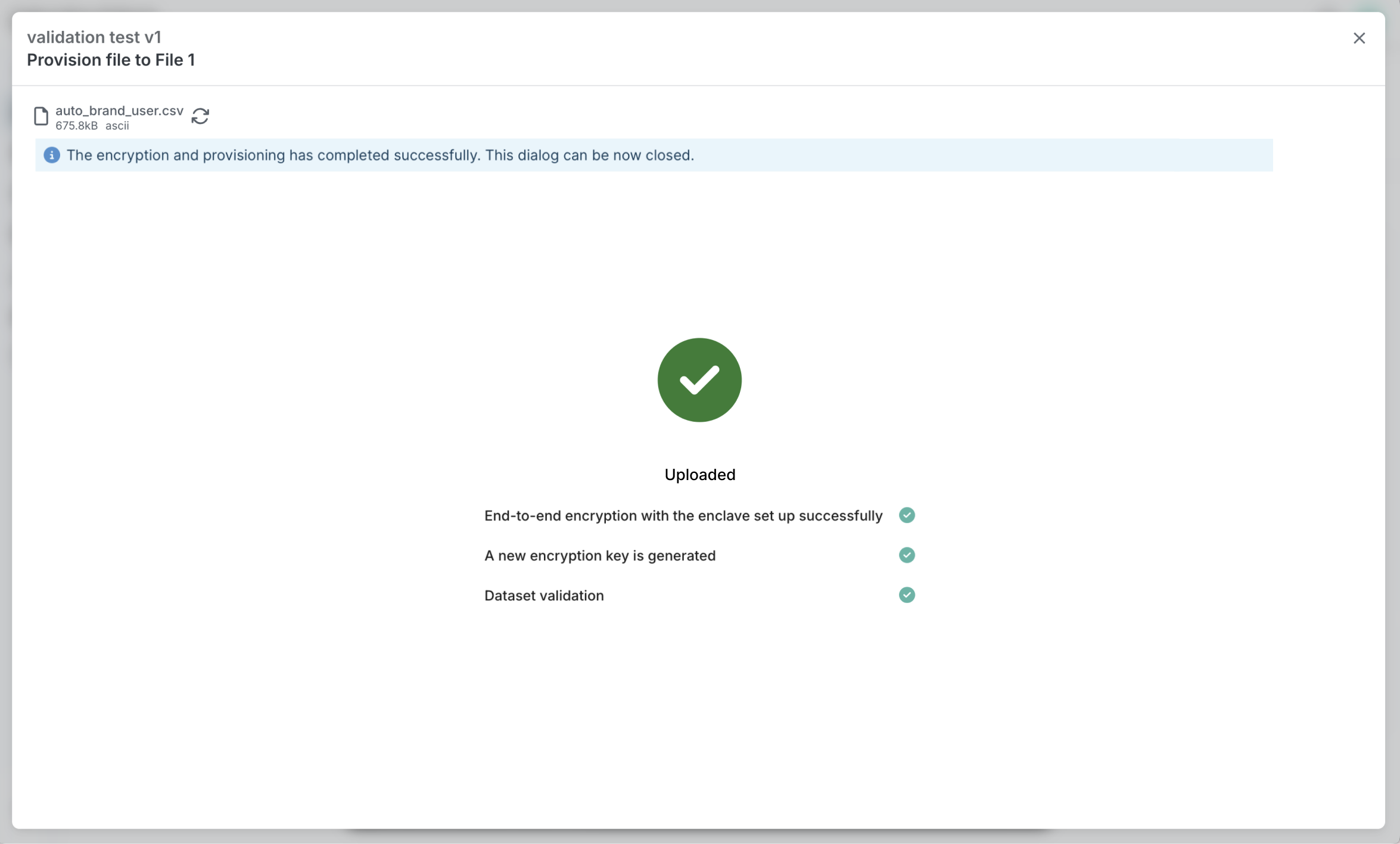This screenshot has width=1400, height=844.
Task: Click the 675.8kB file size label
Action: pos(76,126)
